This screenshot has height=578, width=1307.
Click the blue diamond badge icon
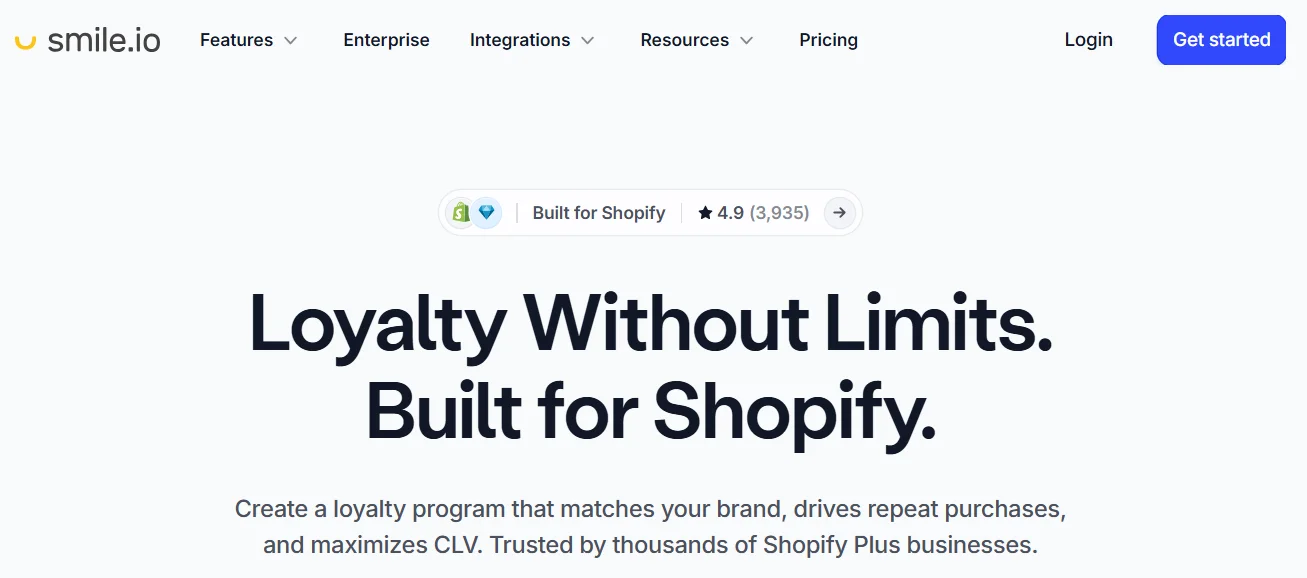487,212
